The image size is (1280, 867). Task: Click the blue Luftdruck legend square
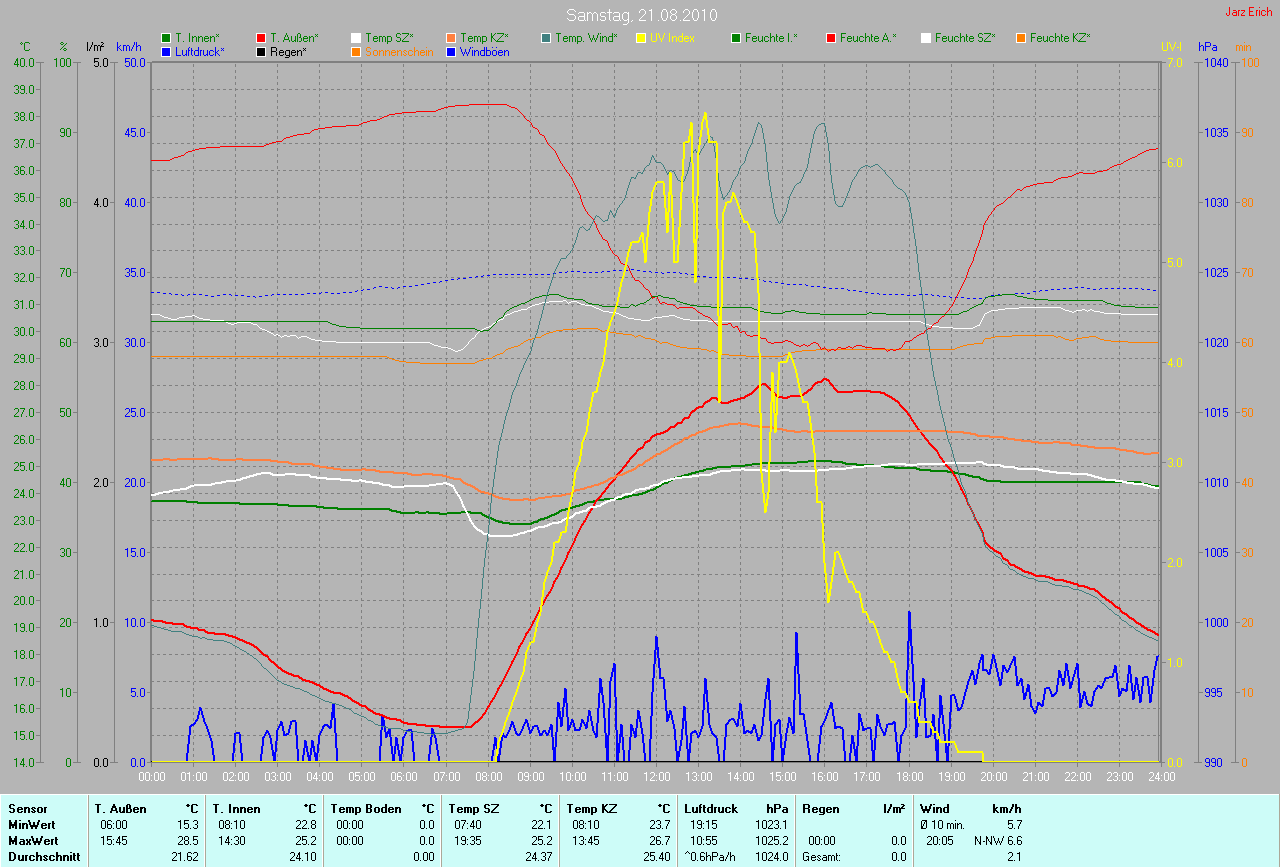(166, 51)
